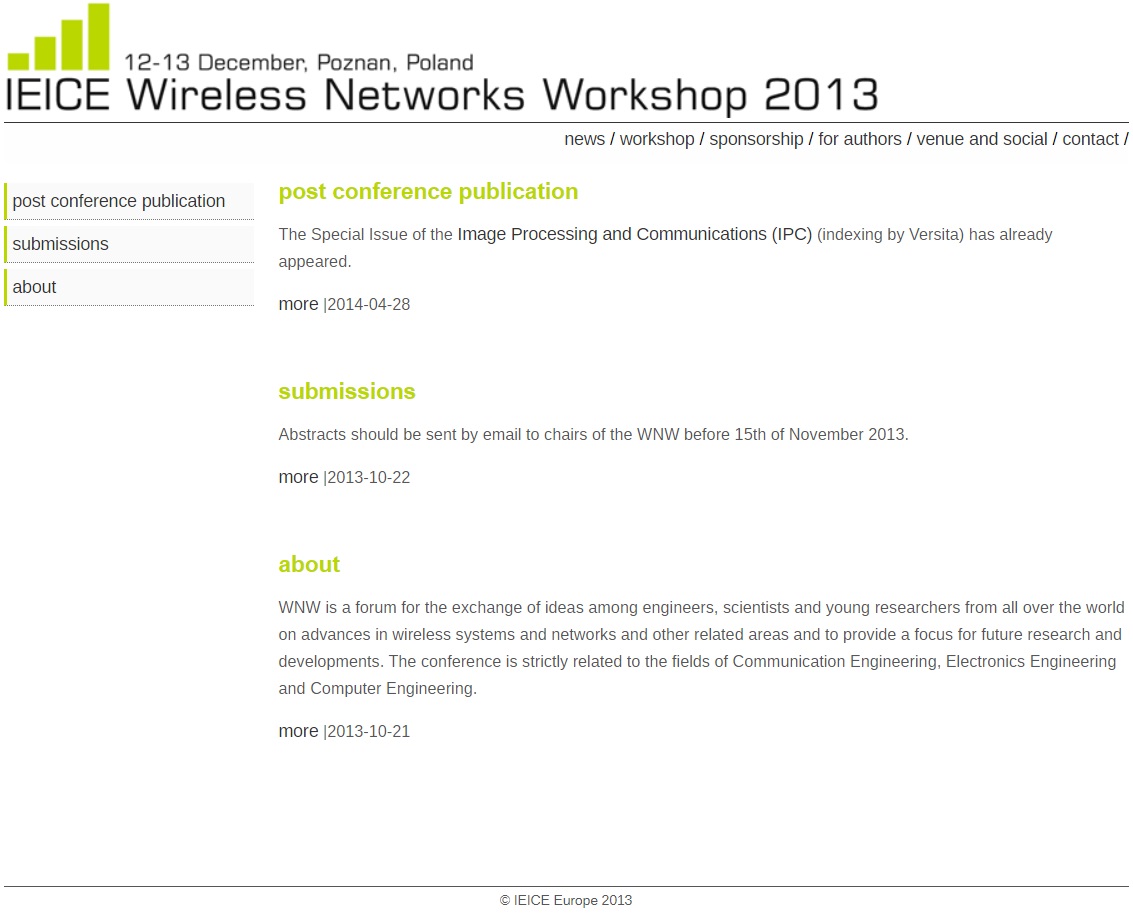
Task: Select about in the sidebar
Action: tap(34, 287)
